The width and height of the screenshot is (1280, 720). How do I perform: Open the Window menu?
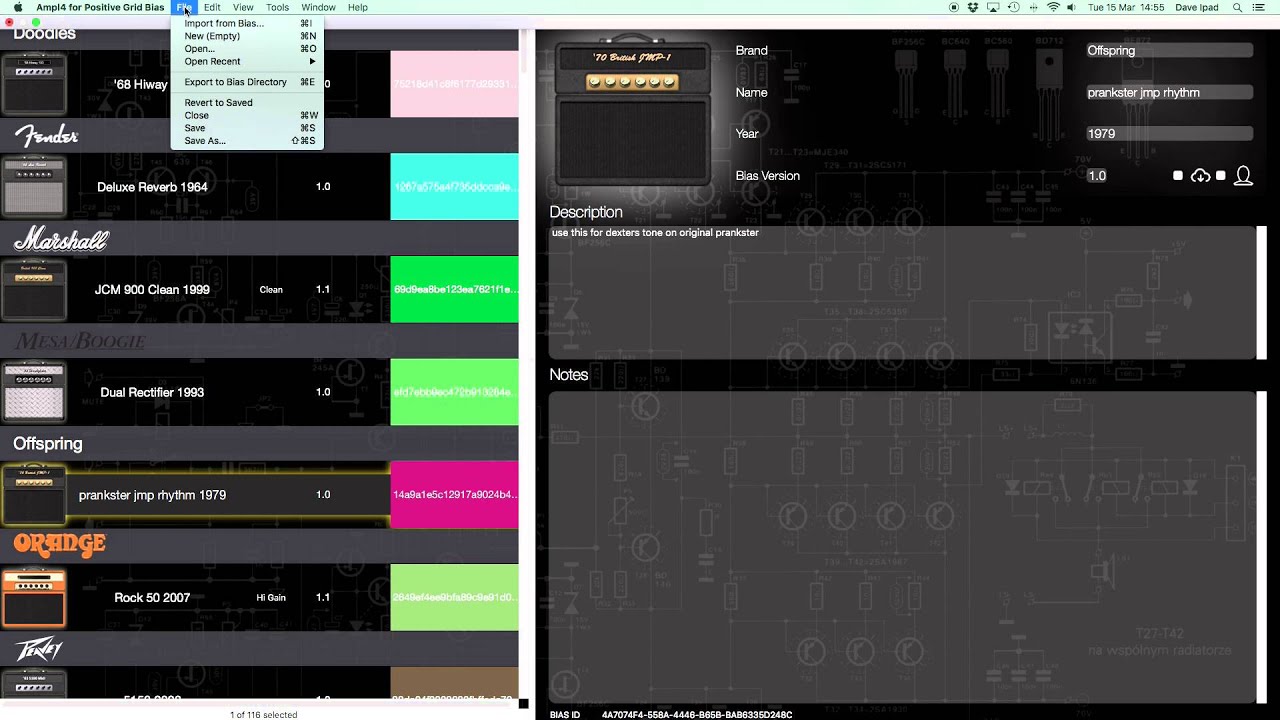click(318, 7)
